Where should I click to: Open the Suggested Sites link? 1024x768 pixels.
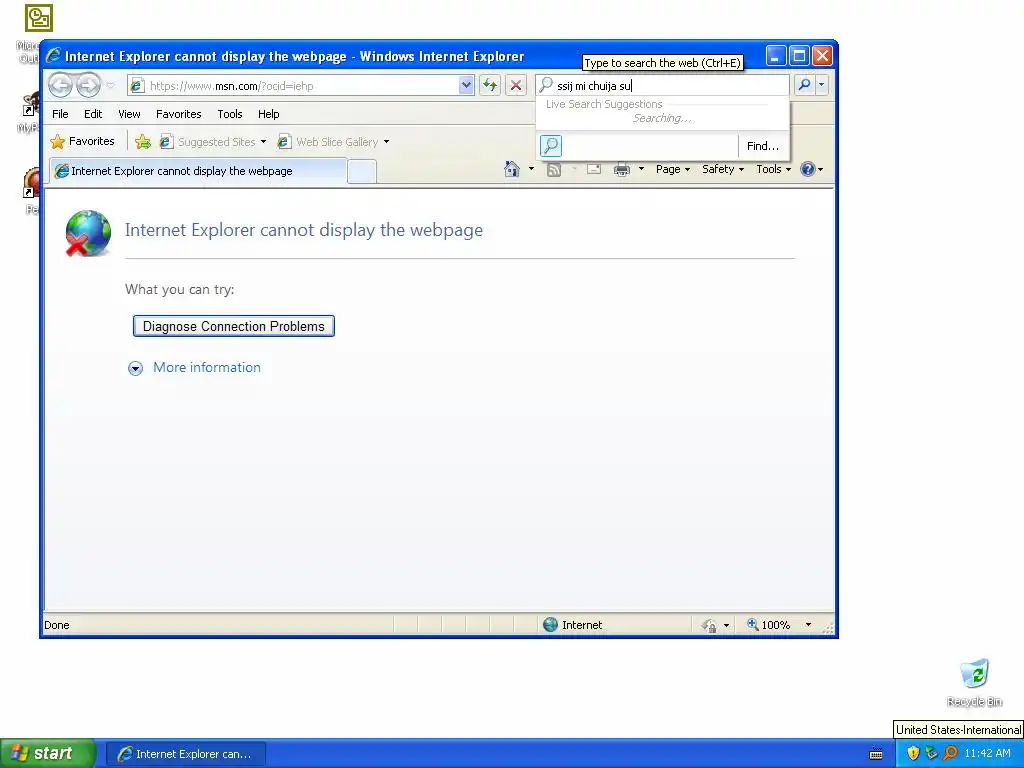(x=208, y=142)
